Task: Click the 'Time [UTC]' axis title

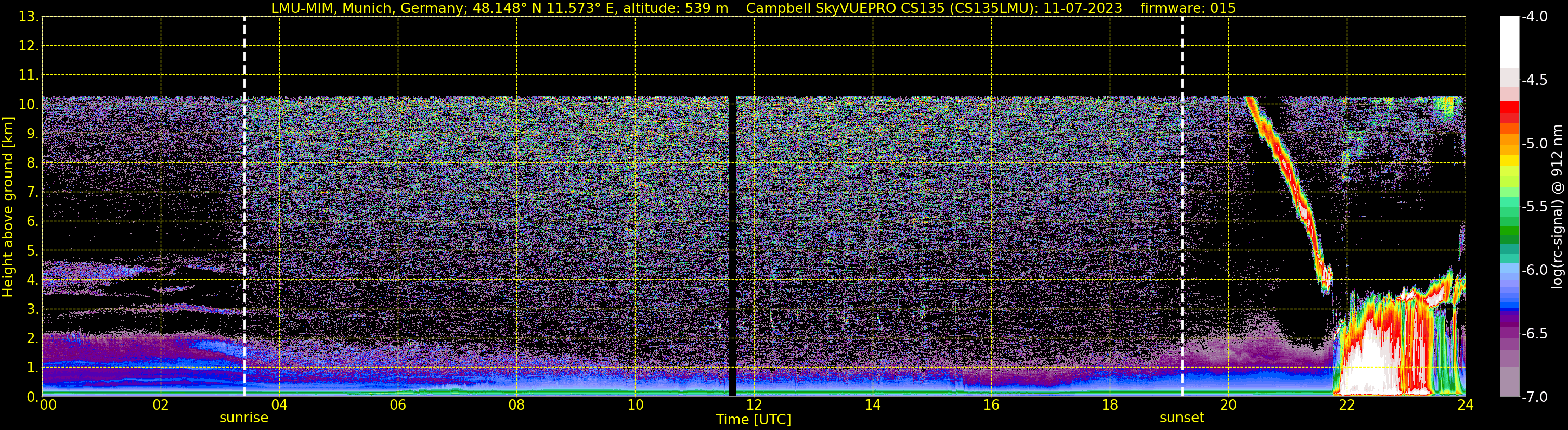Action: coord(754,420)
